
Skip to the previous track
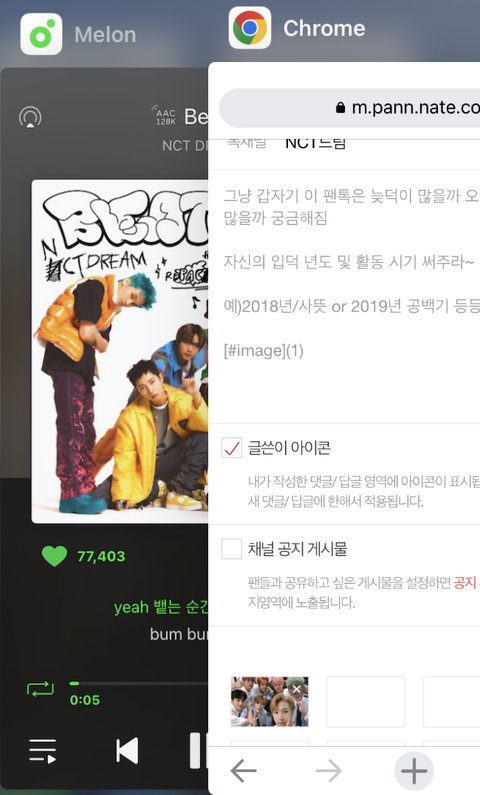click(127, 751)
